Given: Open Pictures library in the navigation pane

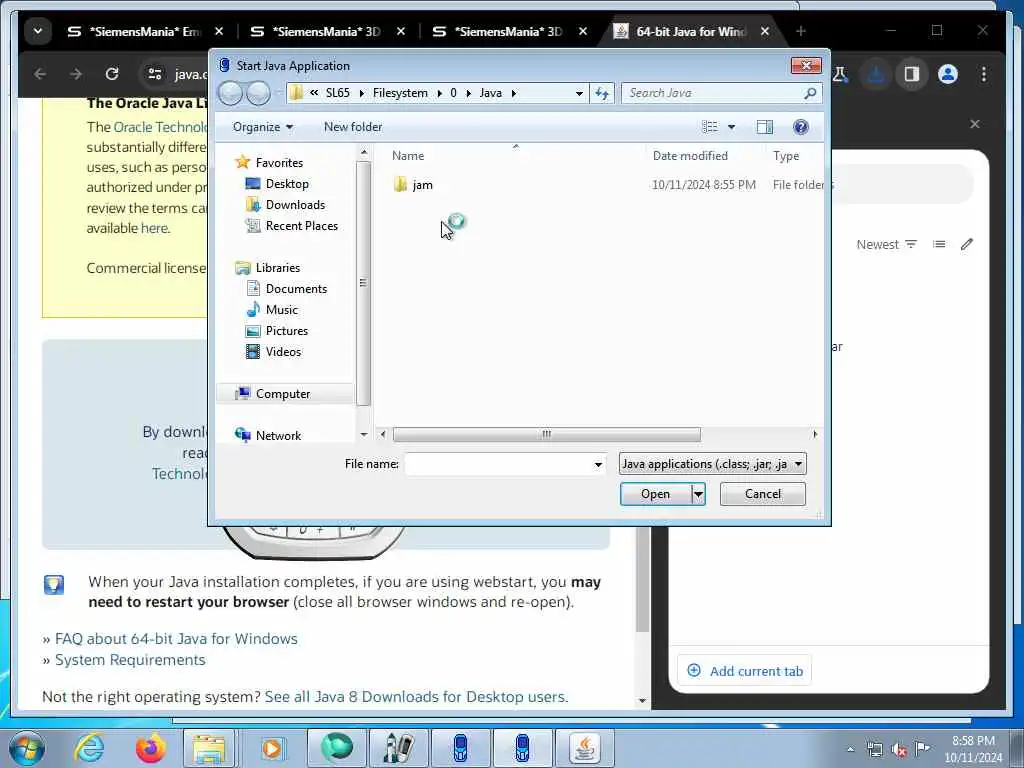Looking at the screenshot, I should pyautogui.click(x=287, y=330).
